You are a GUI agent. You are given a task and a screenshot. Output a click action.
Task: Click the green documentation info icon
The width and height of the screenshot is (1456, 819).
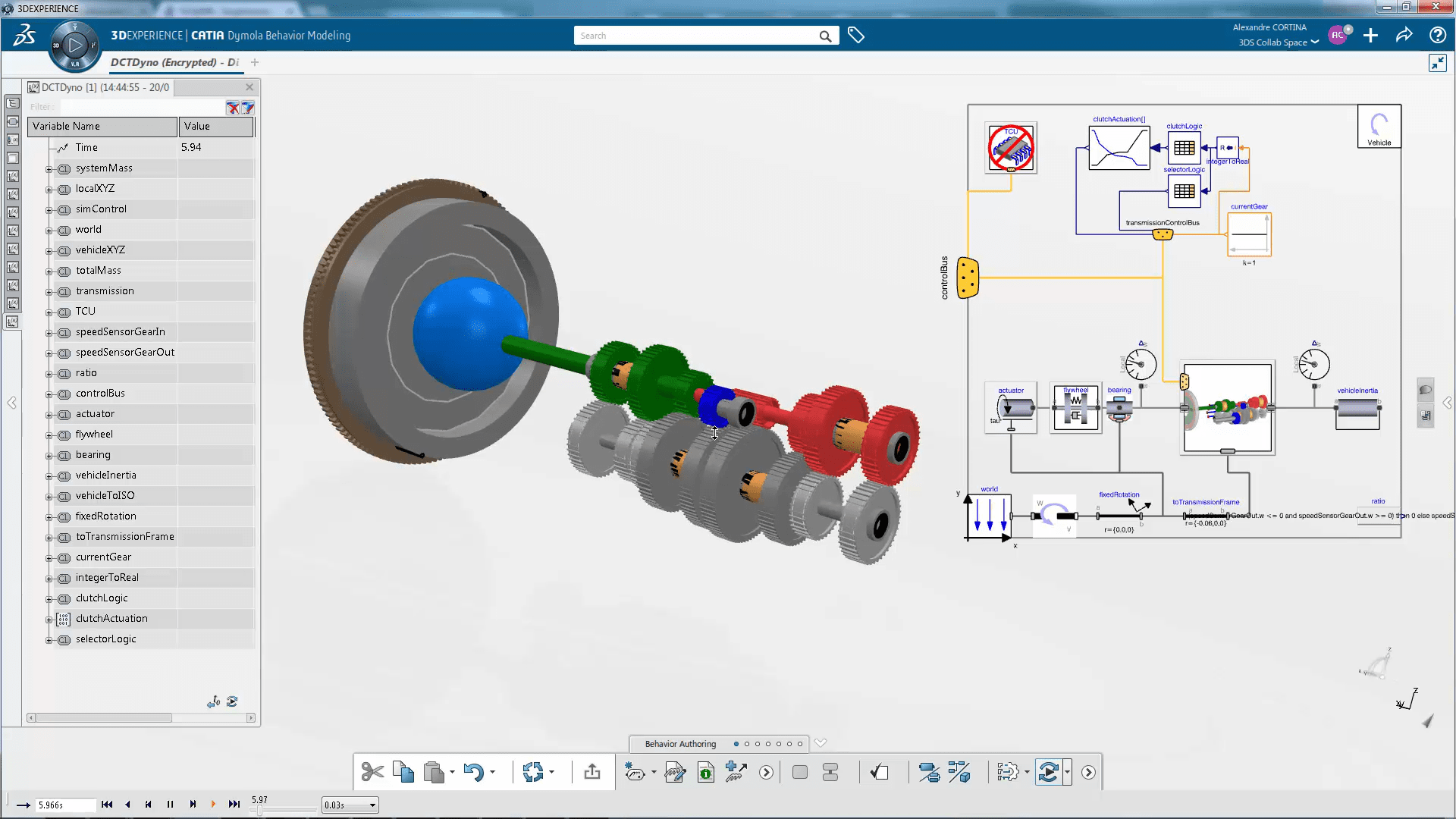705,772
